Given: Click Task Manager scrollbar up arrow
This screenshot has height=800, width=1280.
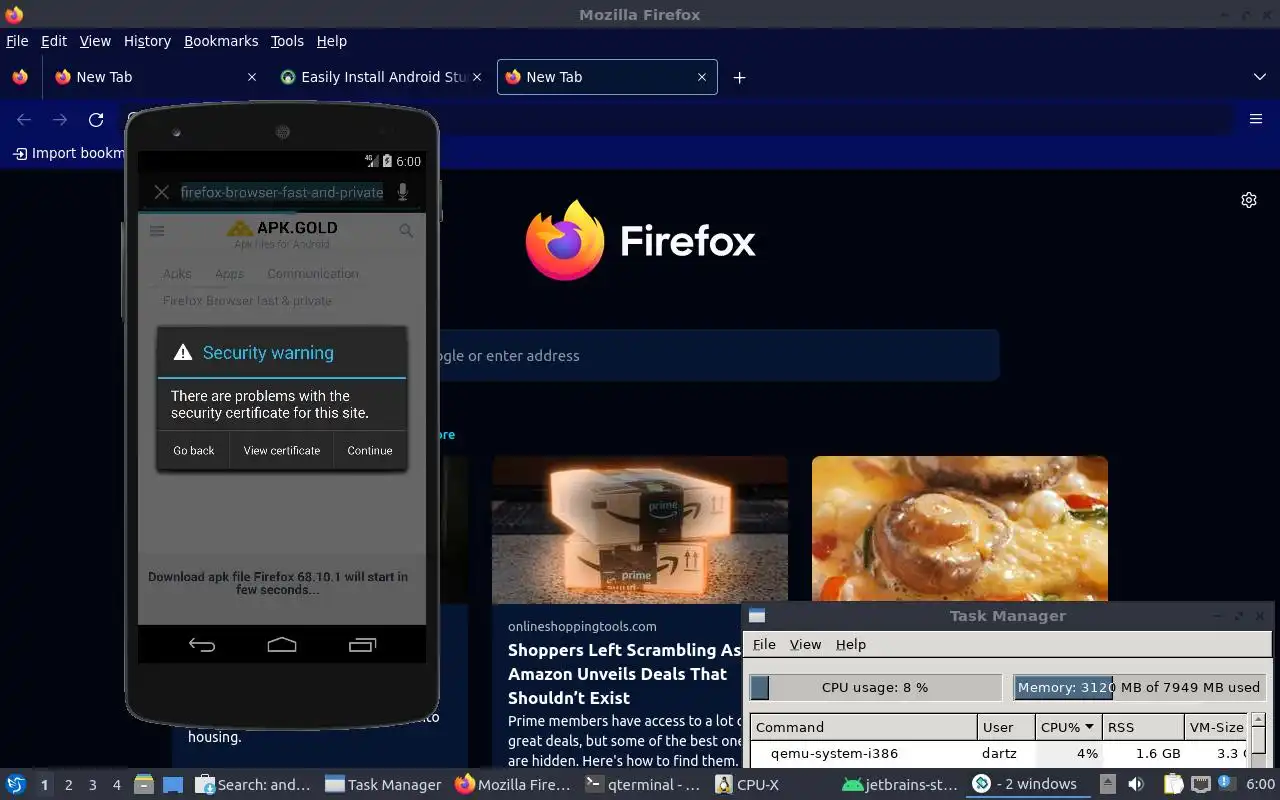Looking at the screenshot, I should point(1258,720).
